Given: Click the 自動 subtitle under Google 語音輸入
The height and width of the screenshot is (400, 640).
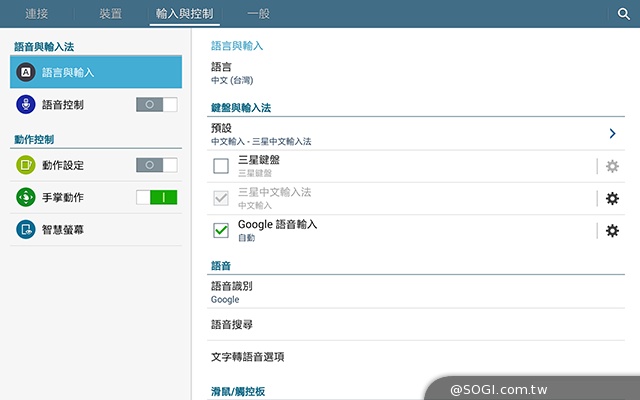Looking at the screenshot, I should (x=247, y=238).
